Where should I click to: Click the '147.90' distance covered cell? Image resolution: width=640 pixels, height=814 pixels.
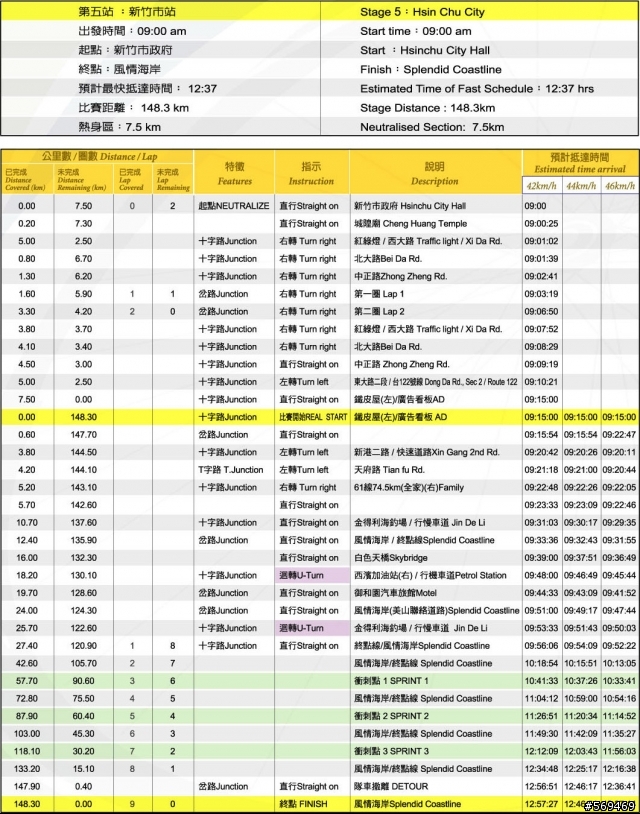[x=26, y=786]
